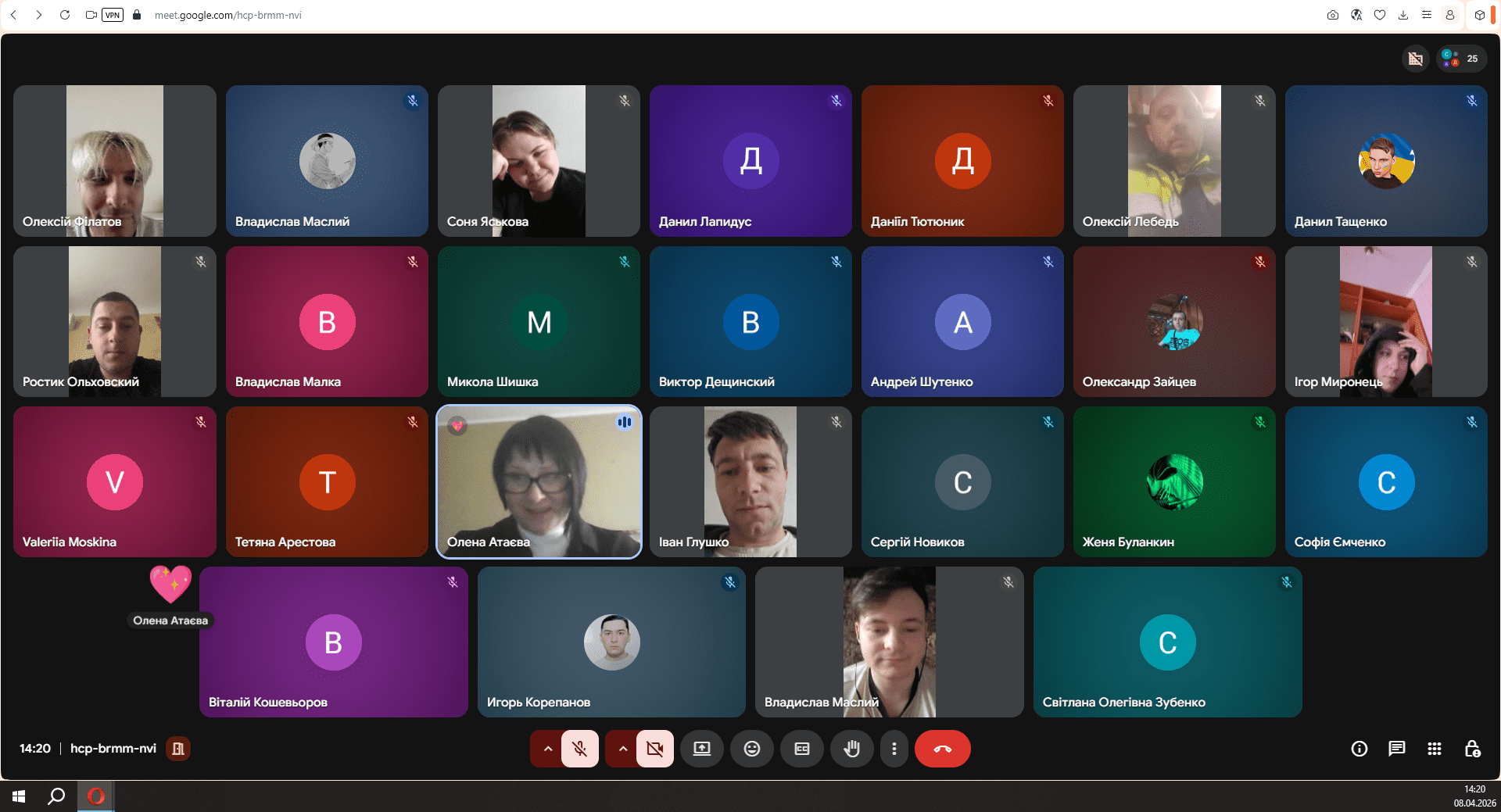
Task: Select Олена Атаєва's video tile
Action: point(539,481)
